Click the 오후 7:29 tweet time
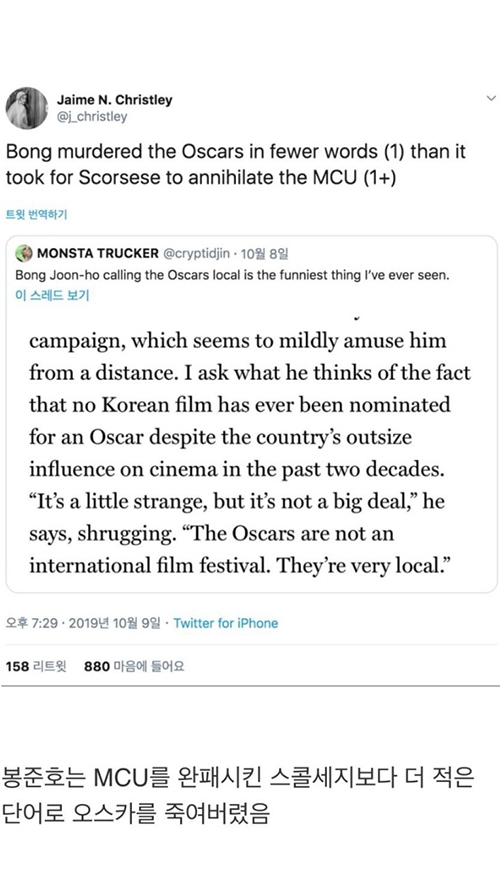The width and height of the screenshot is (500, 887). click(32, 623)
